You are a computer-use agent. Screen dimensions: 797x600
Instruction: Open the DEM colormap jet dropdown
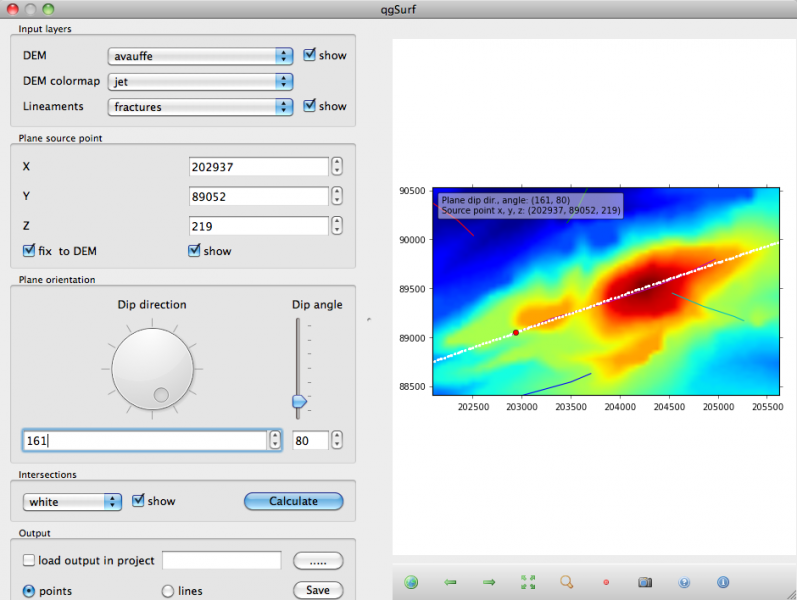coord(199,81)
